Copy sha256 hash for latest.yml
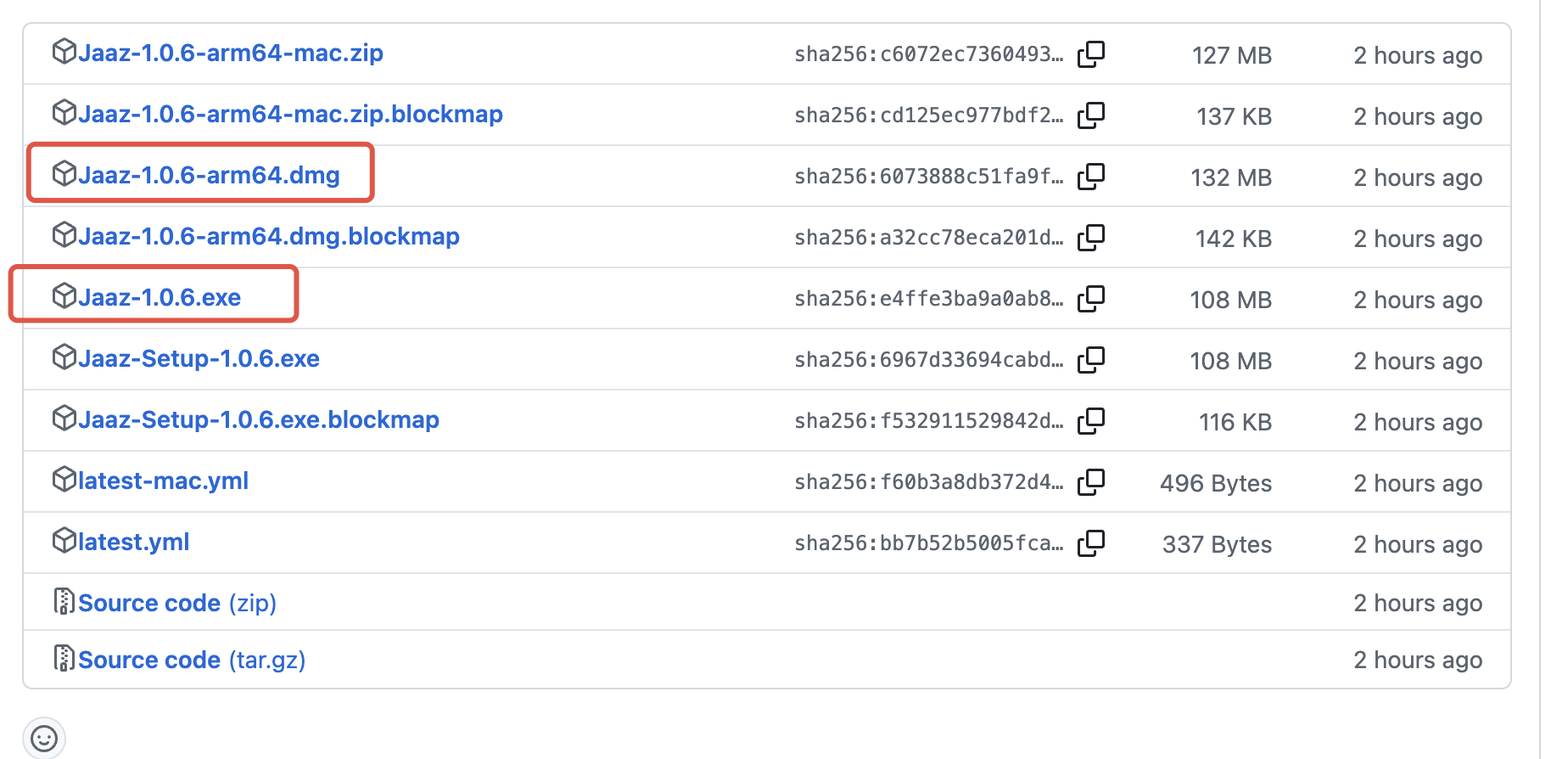Image resolution: width=1568 pixels, height=759 pixels. (1091, 543)
